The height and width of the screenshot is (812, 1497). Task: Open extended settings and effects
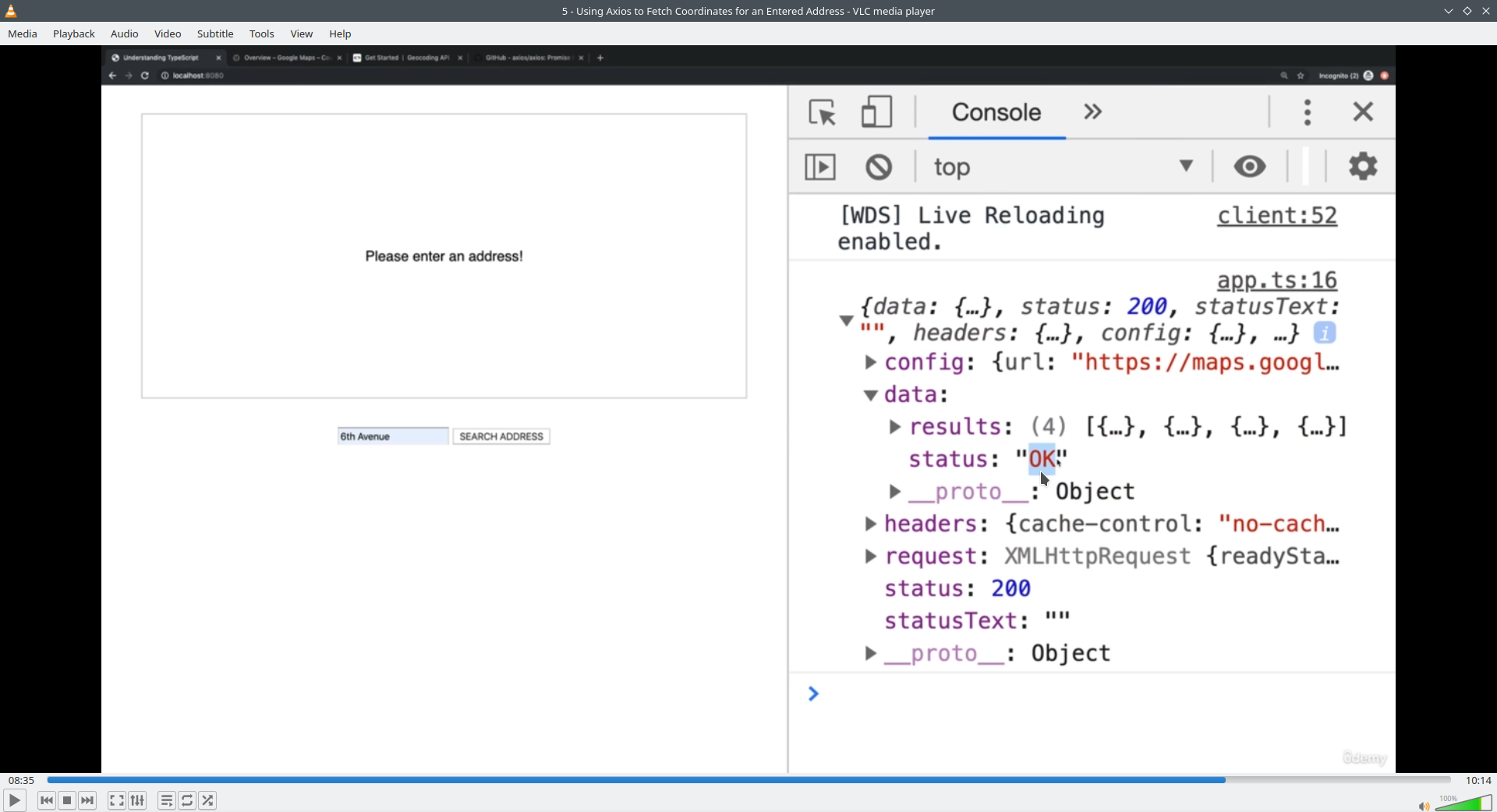(137, 800)
